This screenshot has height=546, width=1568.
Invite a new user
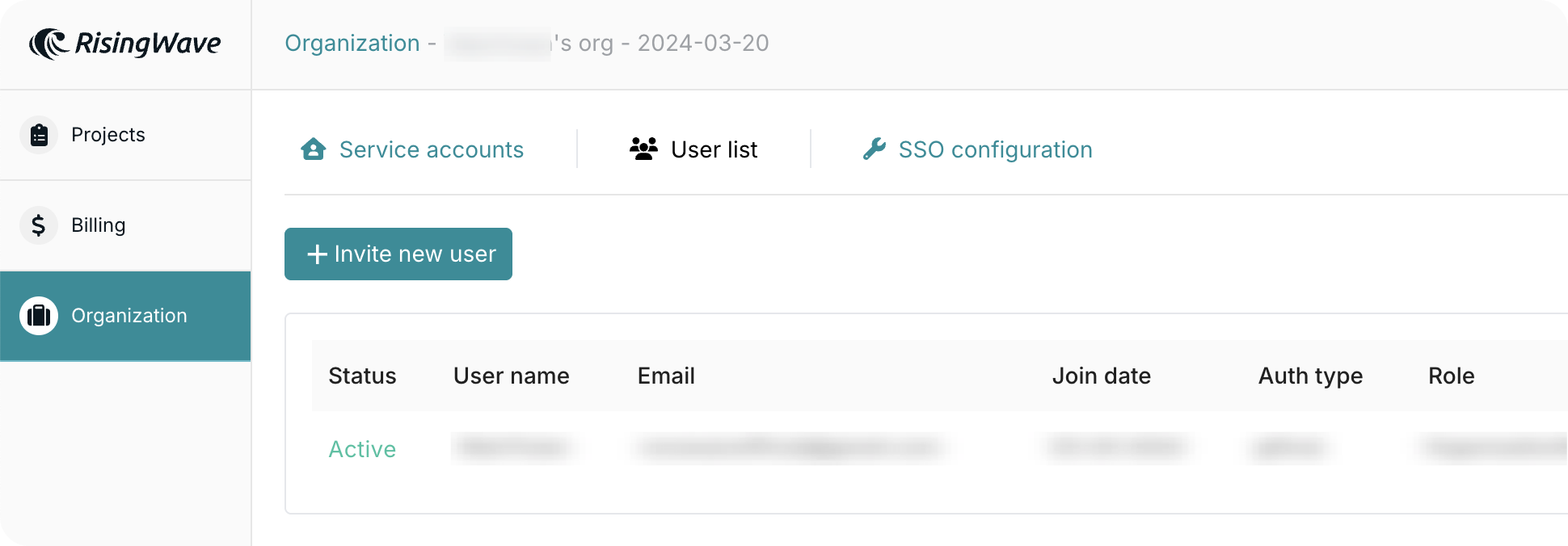pyautogui.click(x=398, y=254)
